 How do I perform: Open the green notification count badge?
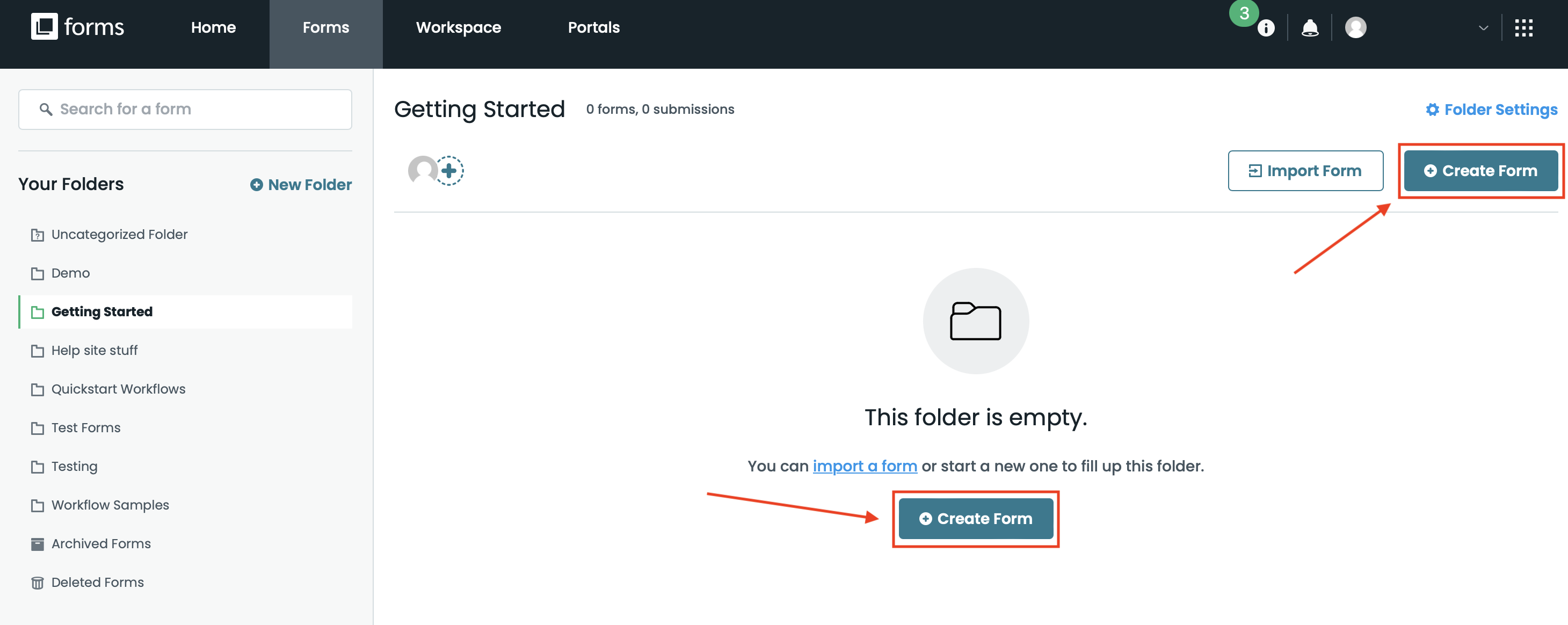[1245, 14]
